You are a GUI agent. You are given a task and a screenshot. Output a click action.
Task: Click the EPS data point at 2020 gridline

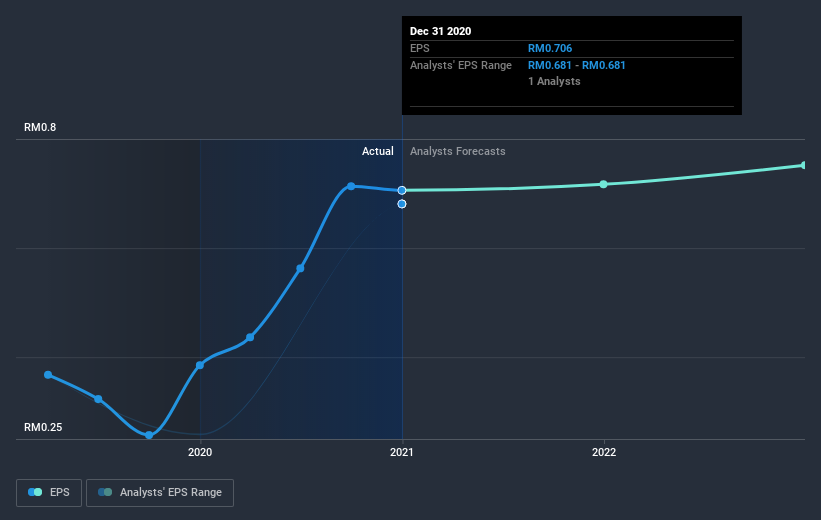[200, 365]
